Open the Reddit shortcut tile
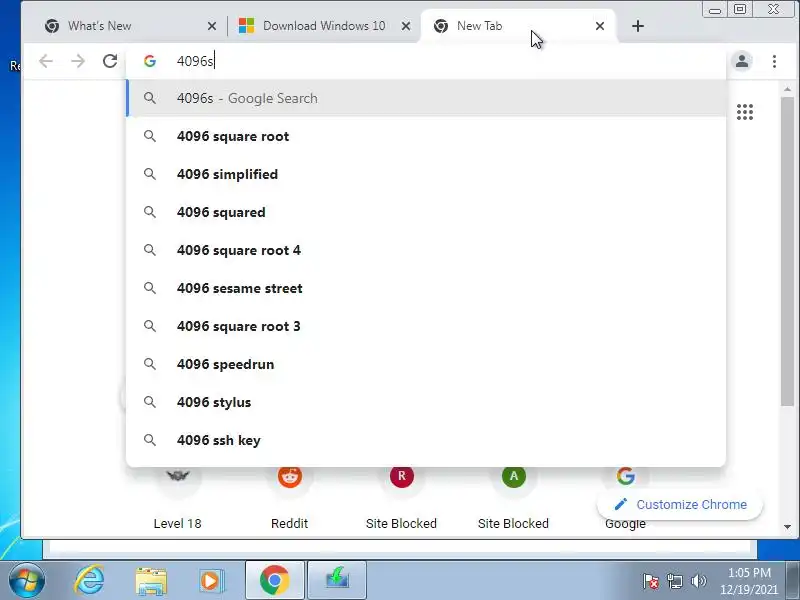Screen dimensions: 800x600 click(289, 497)
